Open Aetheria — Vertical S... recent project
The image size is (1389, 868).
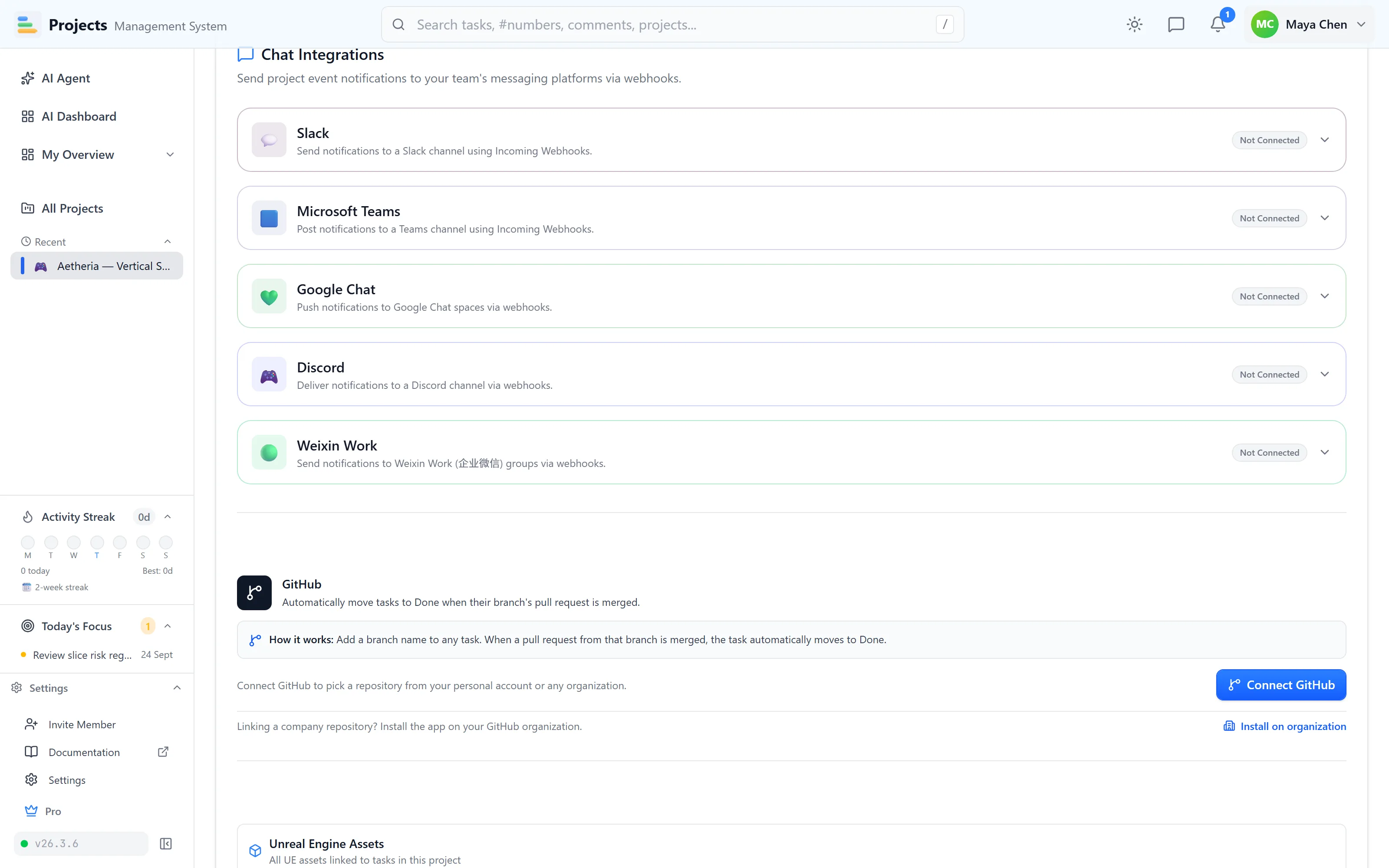click(96, 266)
